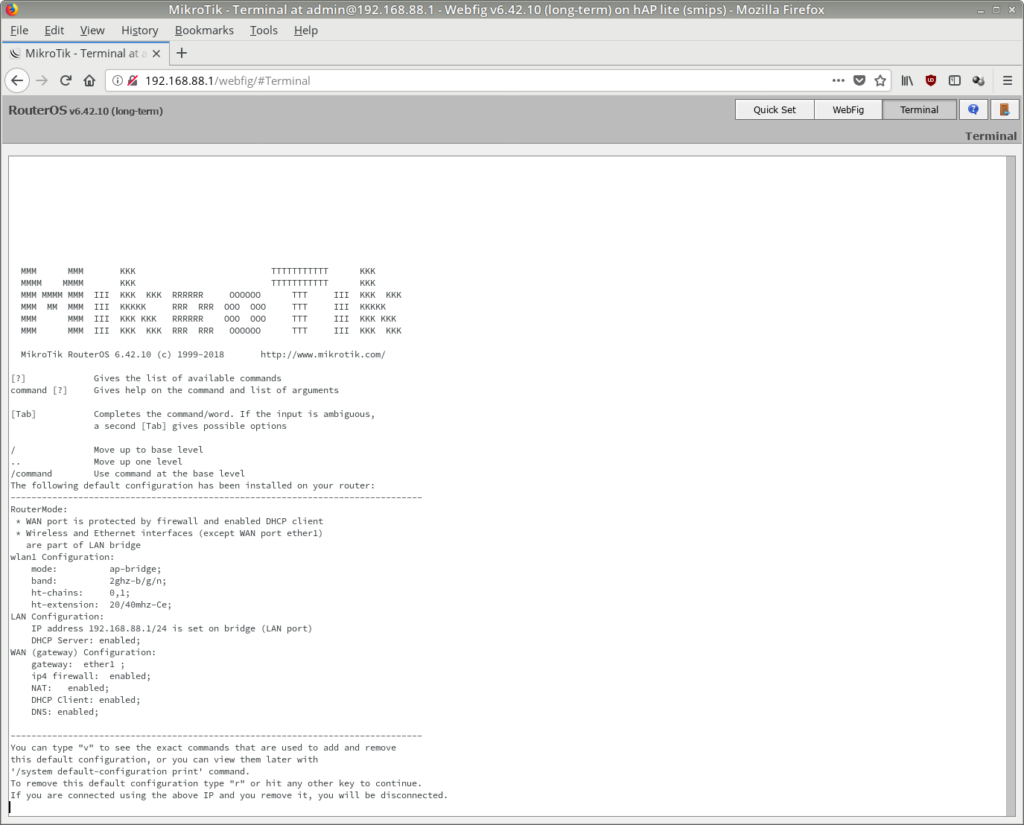The image size is (1024, 825).
Task: Open the Tools menu
Action: (x=264, y=31)
